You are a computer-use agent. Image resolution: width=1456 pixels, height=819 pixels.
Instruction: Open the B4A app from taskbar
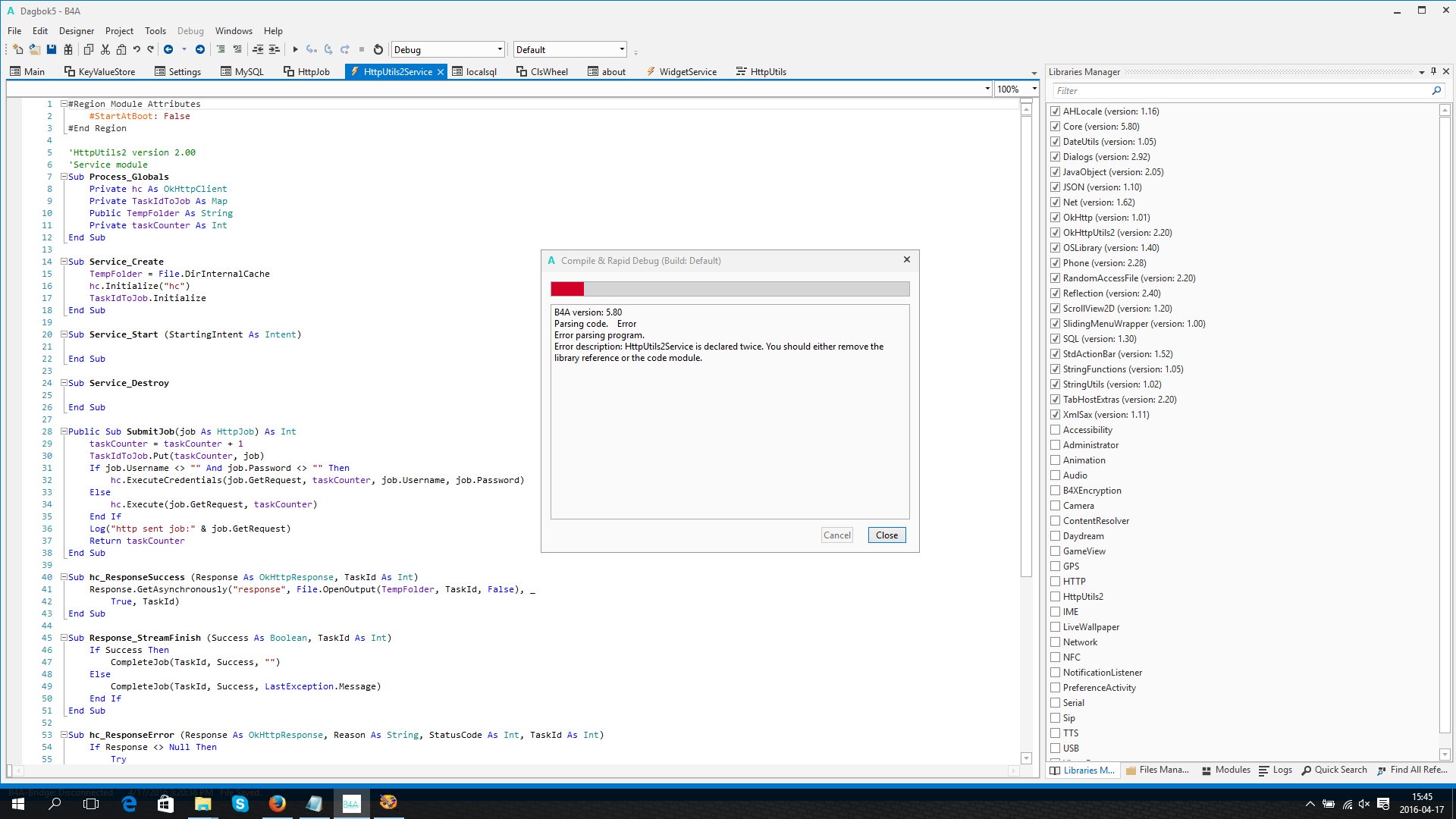point(351,803)
